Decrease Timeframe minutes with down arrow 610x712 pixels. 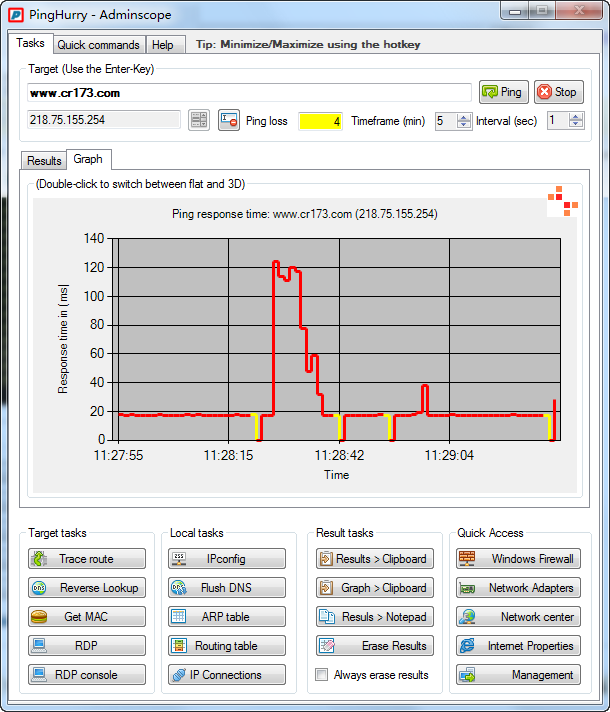[464, 124]
